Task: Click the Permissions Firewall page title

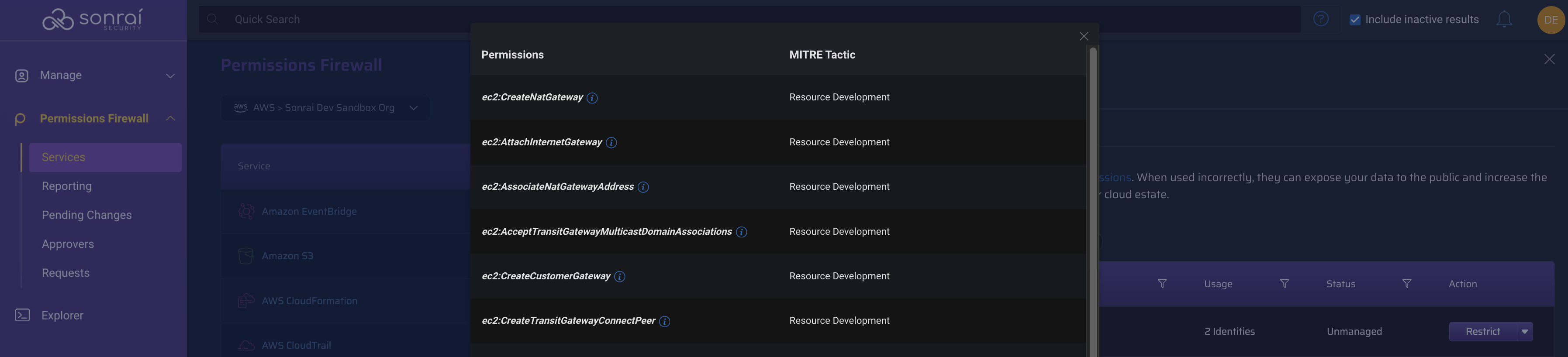Action: coord(301,65)
